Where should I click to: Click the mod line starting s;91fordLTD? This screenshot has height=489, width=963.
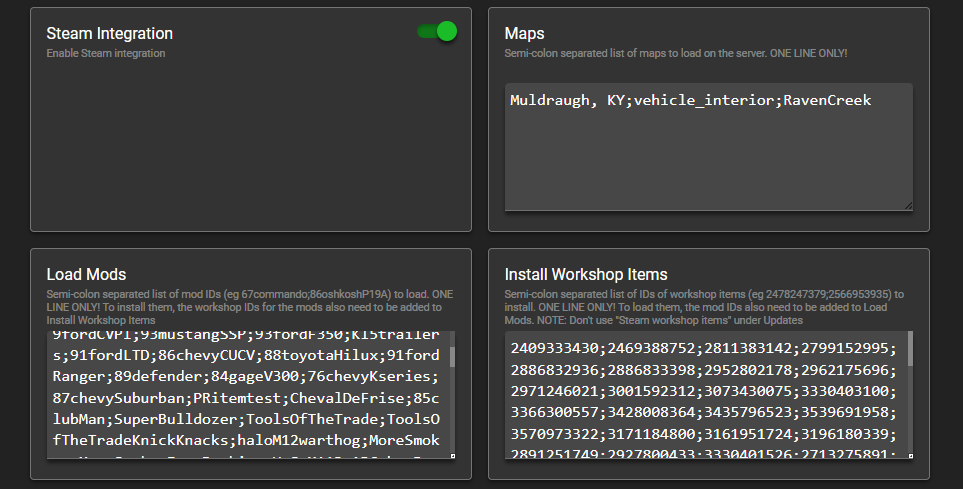click(x=246, y=355)
